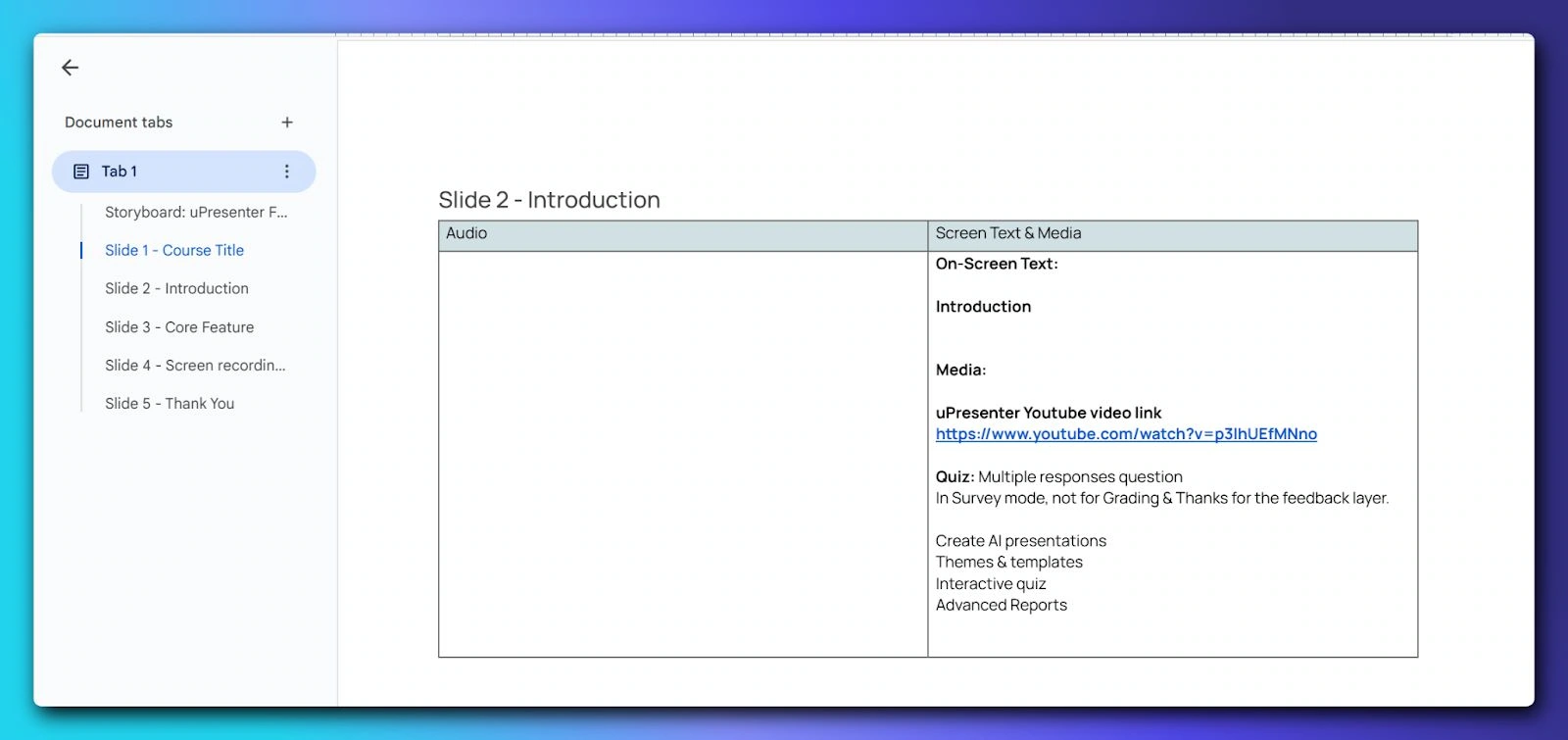
Task: Click the Slide 2 - Introduction document heading
Action: click(x=549, y=200)
